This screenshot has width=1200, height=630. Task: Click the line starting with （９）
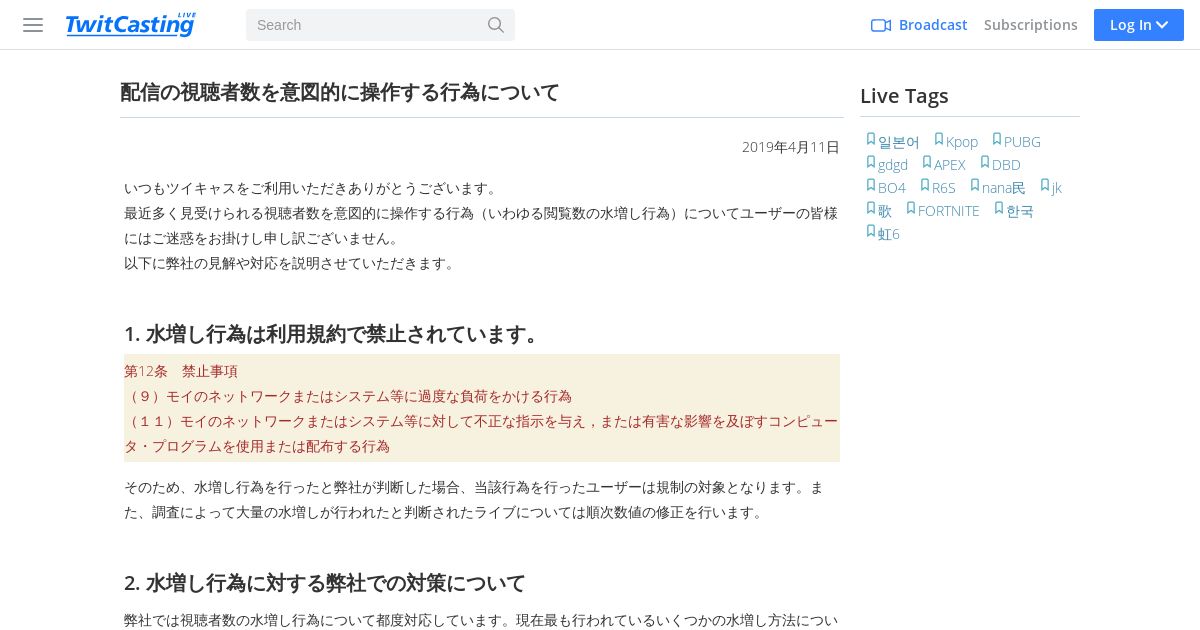tap(348, 396)
